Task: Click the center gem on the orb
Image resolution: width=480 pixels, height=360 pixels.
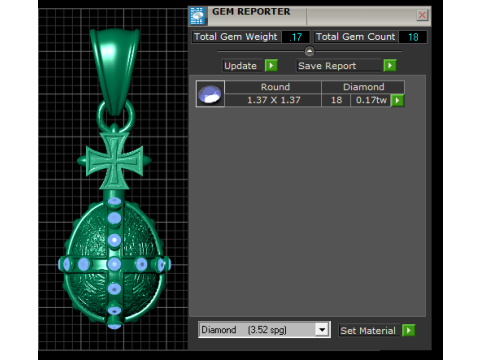Action: (x=114, y=264)
